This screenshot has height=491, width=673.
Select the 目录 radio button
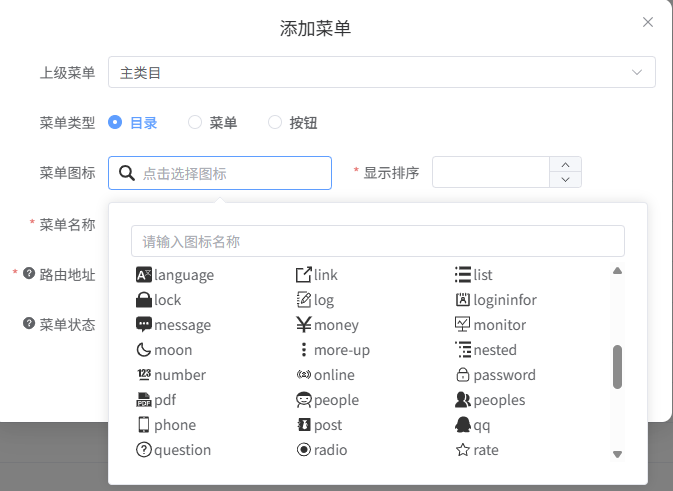[x=115, y=122]
